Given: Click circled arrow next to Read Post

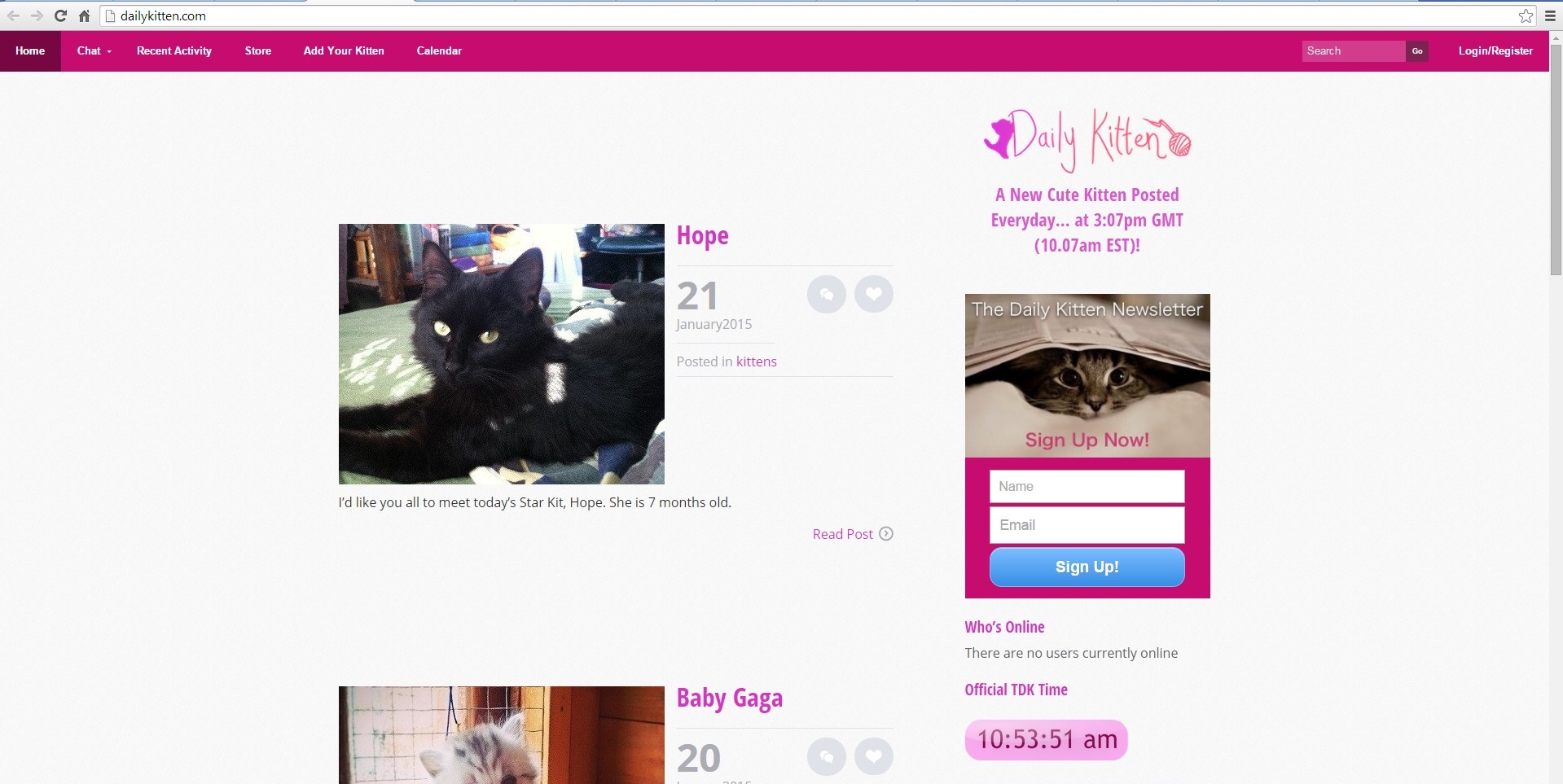Looking at the screenshot, I should tap(886, 533).
